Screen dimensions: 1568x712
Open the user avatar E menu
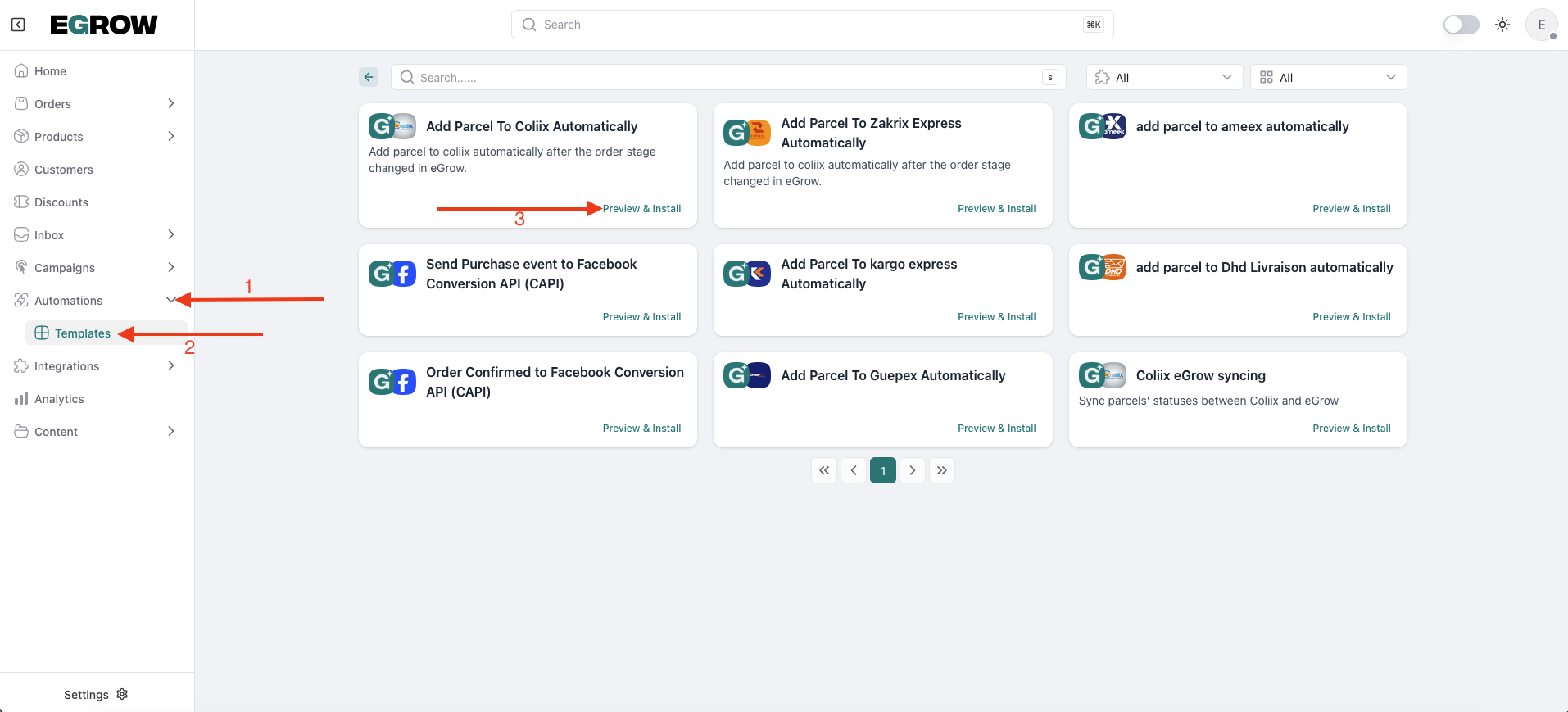click(x=1540, y=25)
